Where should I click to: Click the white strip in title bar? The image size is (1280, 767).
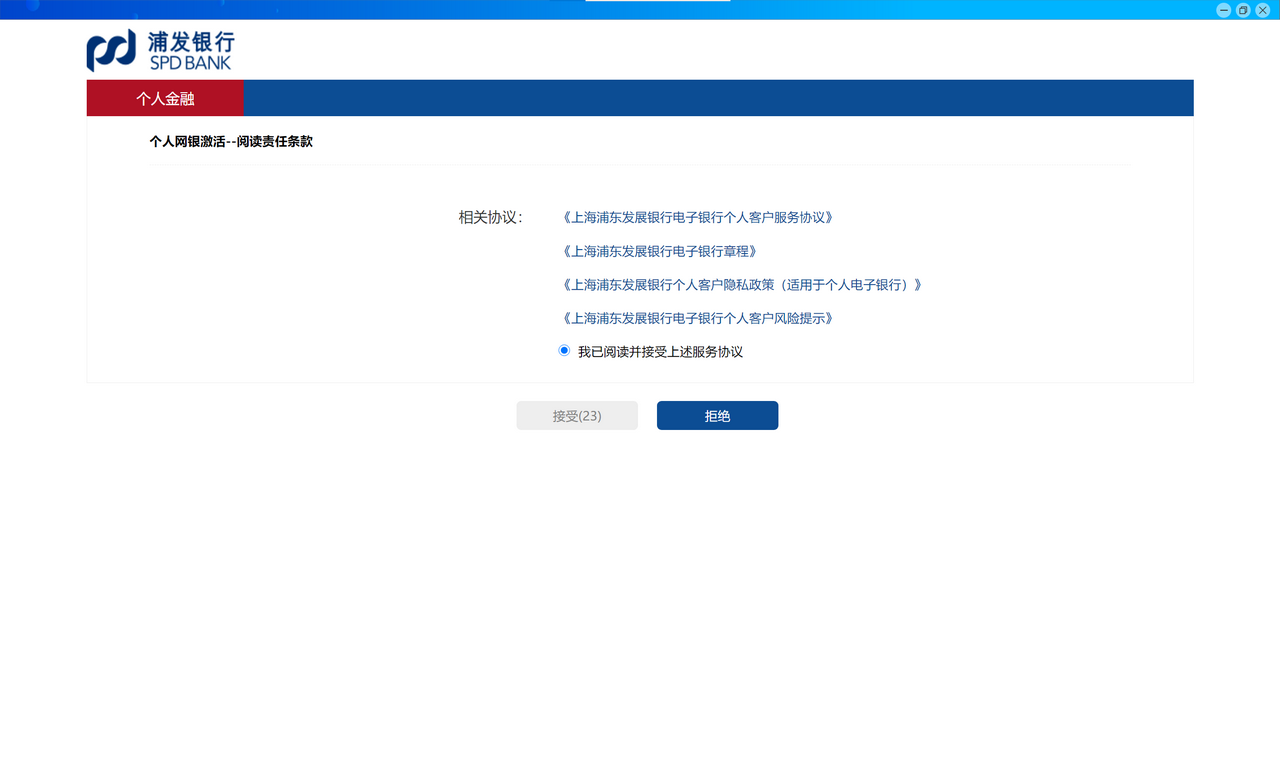click(657, 1)
